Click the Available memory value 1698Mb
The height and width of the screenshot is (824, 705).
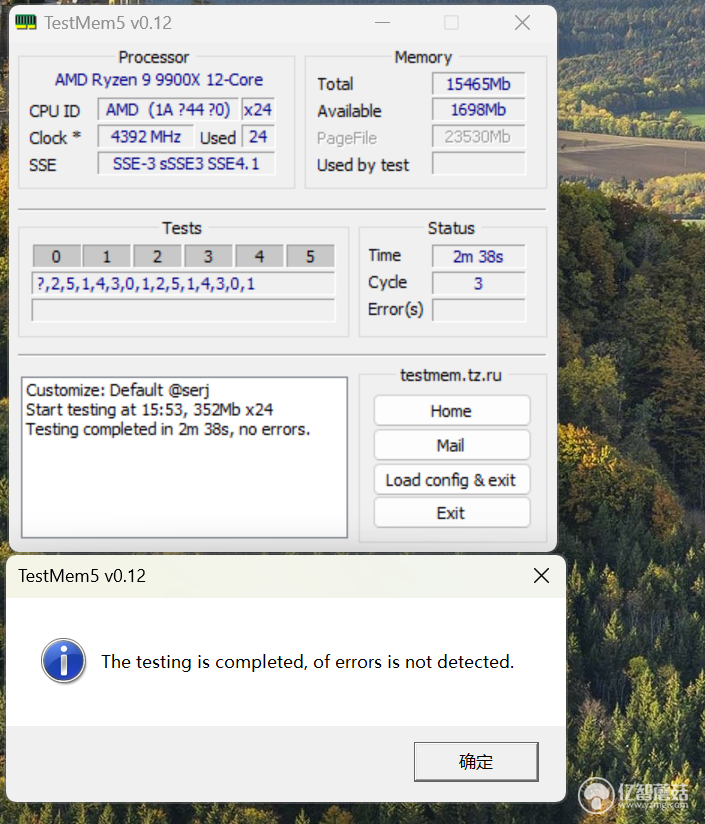point(479,110)
